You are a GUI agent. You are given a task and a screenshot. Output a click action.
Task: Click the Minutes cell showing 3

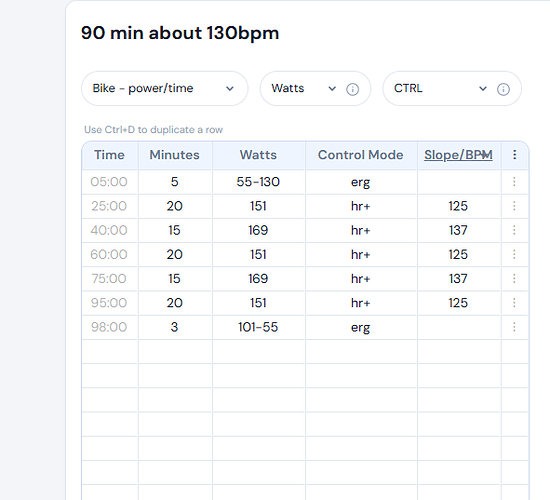click(x=174, y=327)
